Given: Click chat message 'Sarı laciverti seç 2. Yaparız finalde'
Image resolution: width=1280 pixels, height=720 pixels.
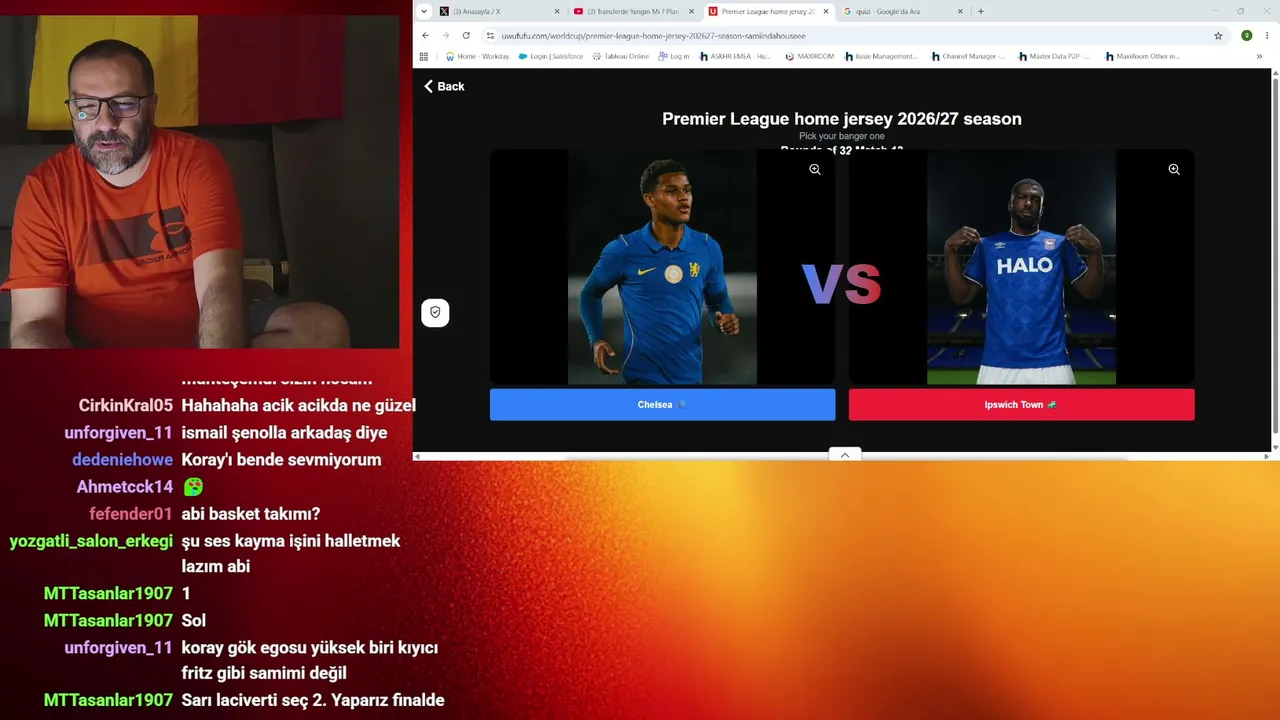Looking at the screenshot, I should click(x=313, y=700).
